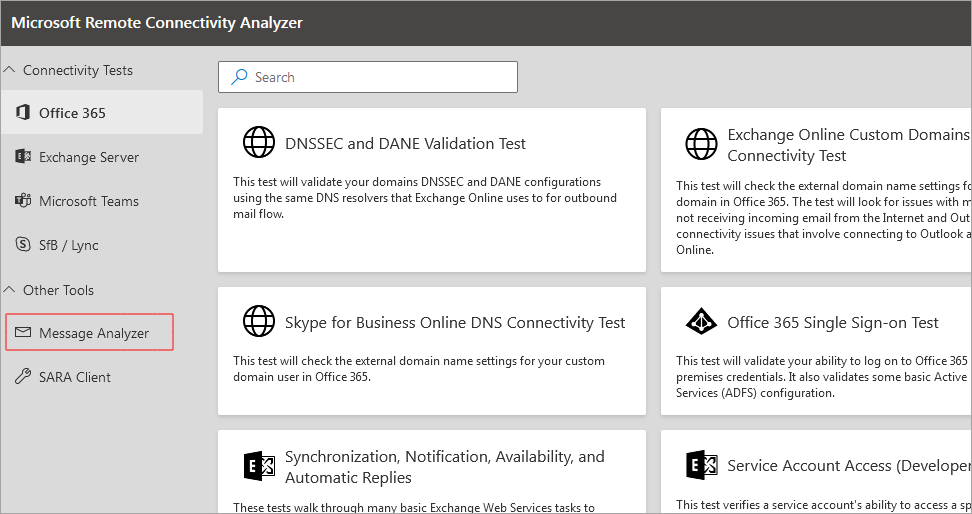
Task: Click the Microsoft Teams icon in sidebar
Action: pos(22,201)
